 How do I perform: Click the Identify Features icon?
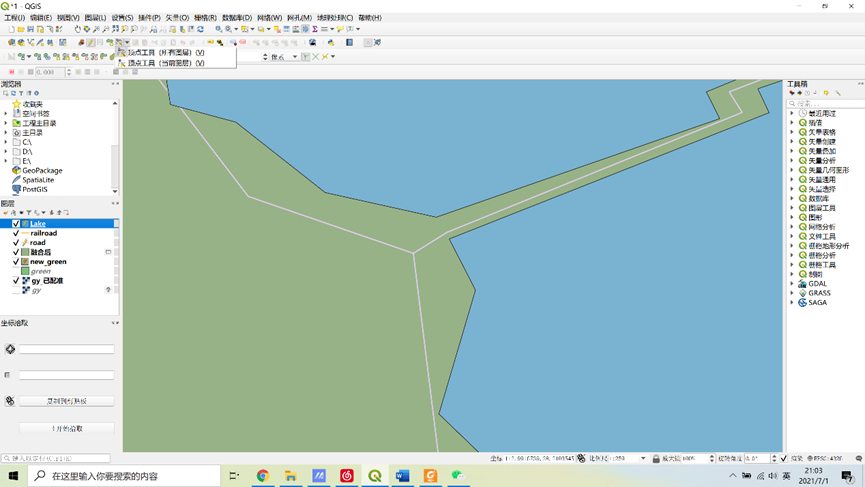tap(218, 29)
